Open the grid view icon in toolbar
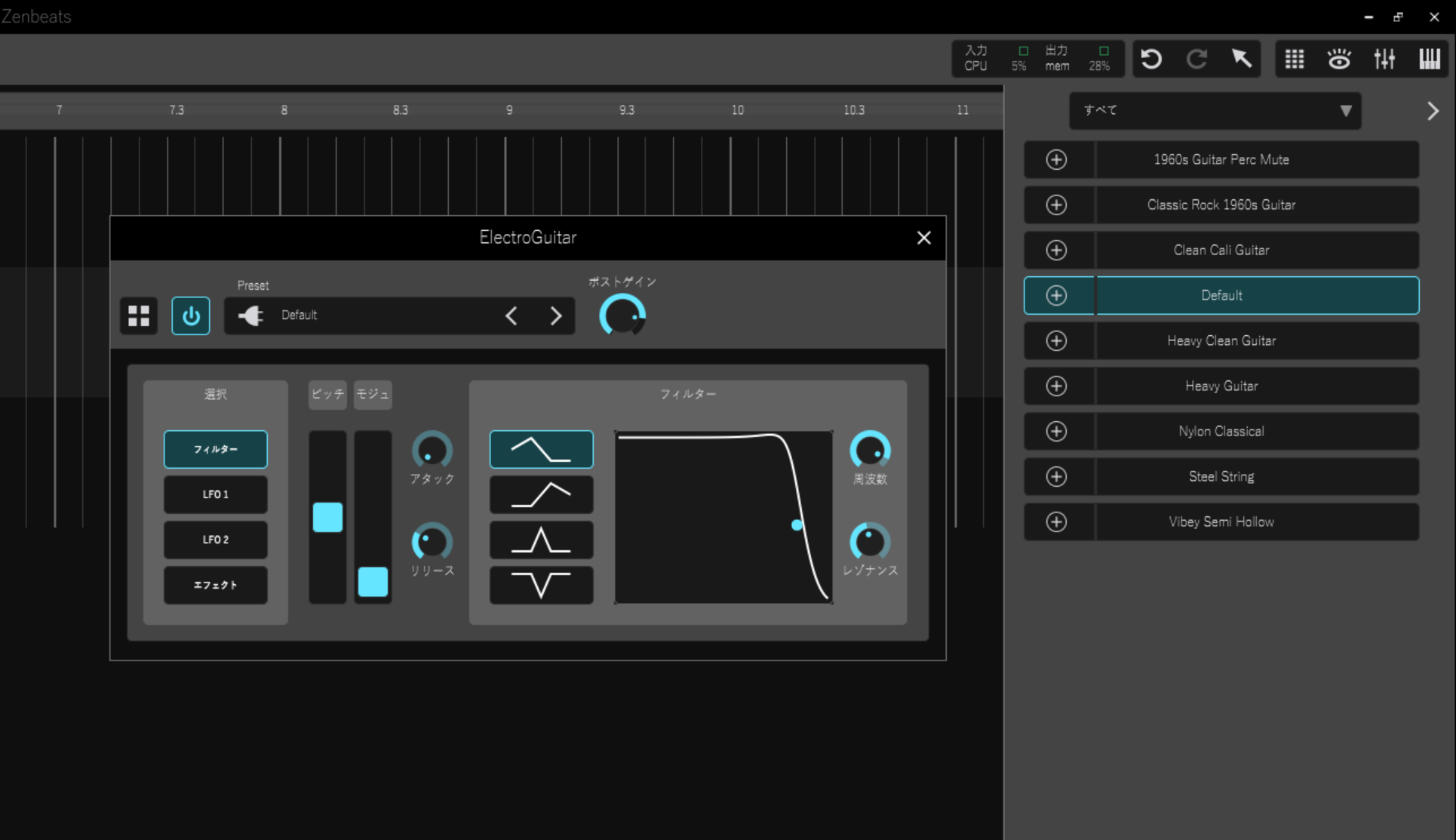 [x=1295, y=59]
